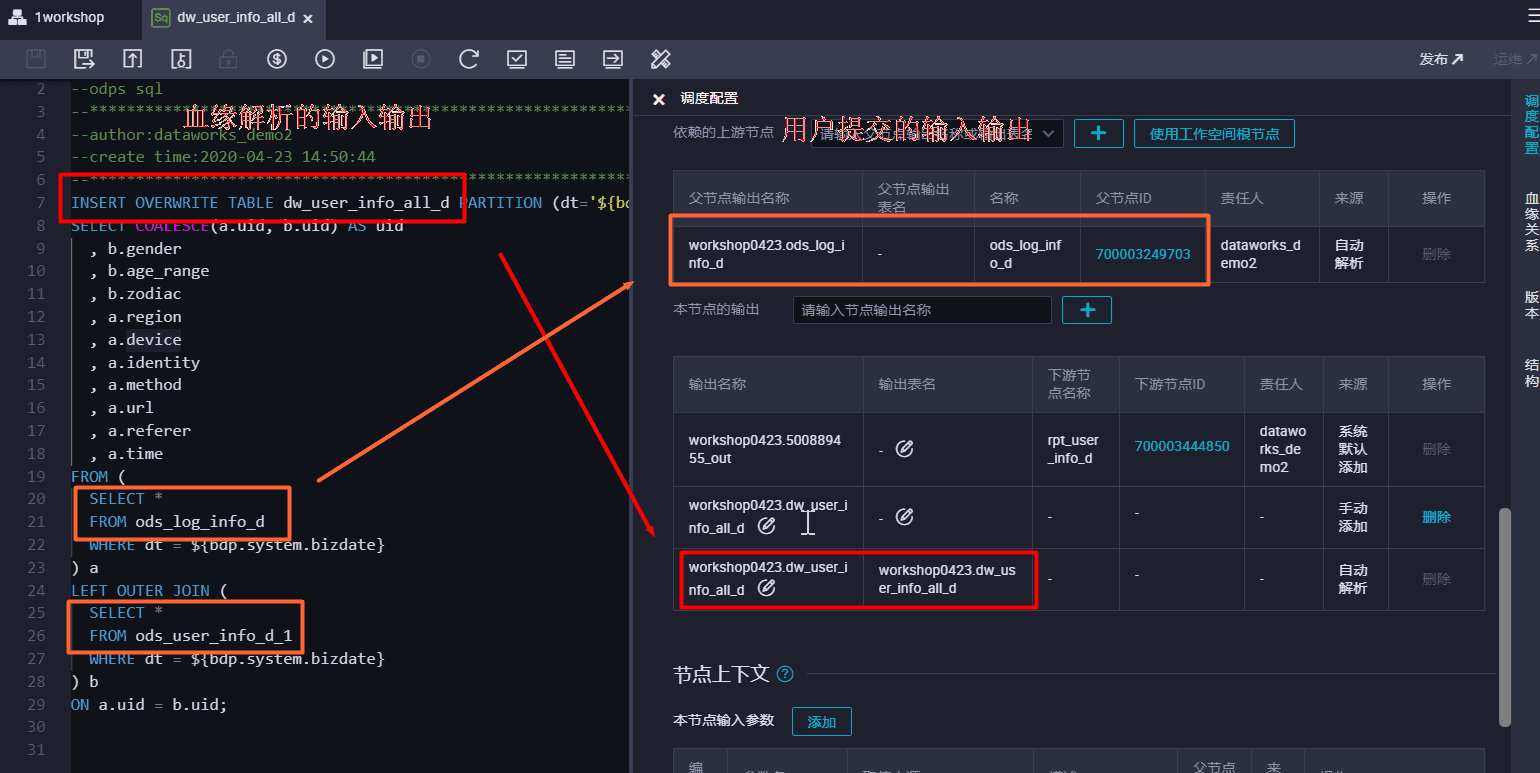This screenshot has width=1540, height=773.
Task: Click the workshop0423.500889455_out output name
Action: click(x=765, y=449)
